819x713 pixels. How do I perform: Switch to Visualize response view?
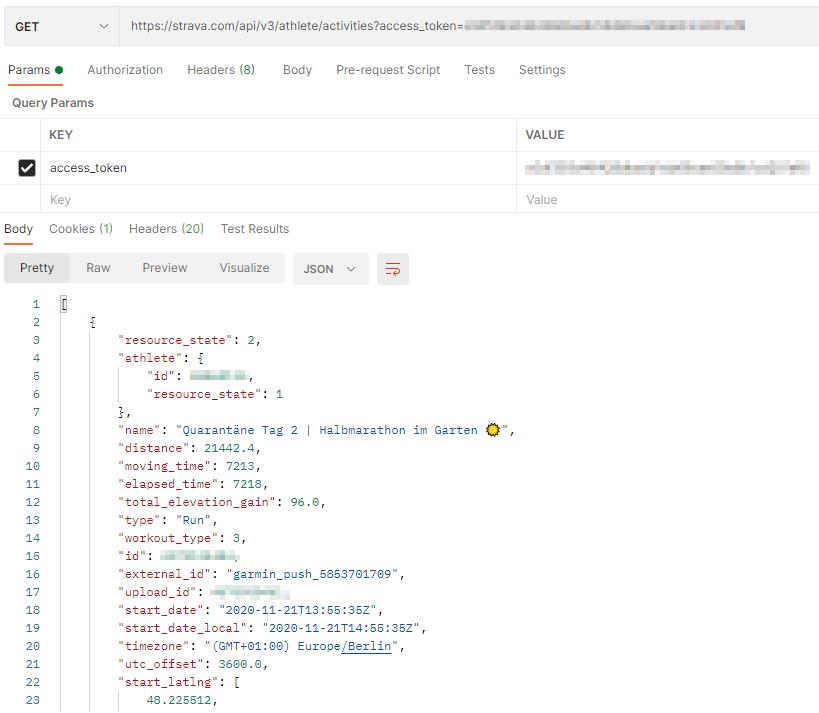coord(244,268)
